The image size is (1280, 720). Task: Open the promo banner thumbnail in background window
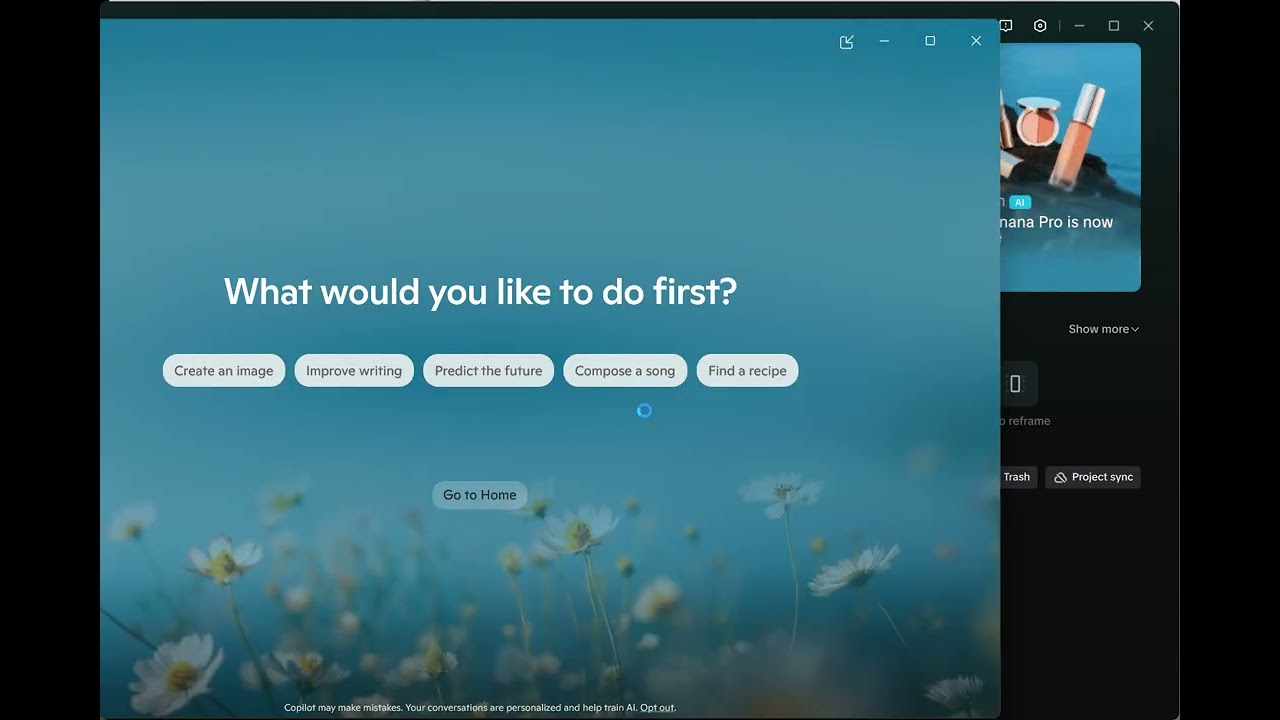[1070, 167]
